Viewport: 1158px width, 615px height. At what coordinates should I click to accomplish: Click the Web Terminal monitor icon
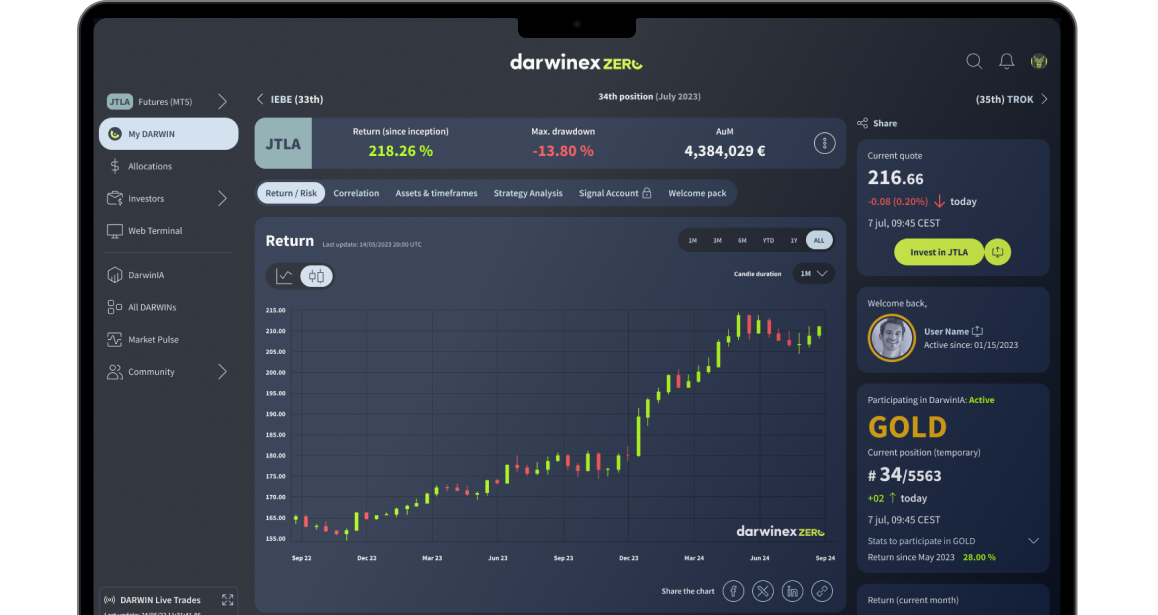tap(114, 231)
